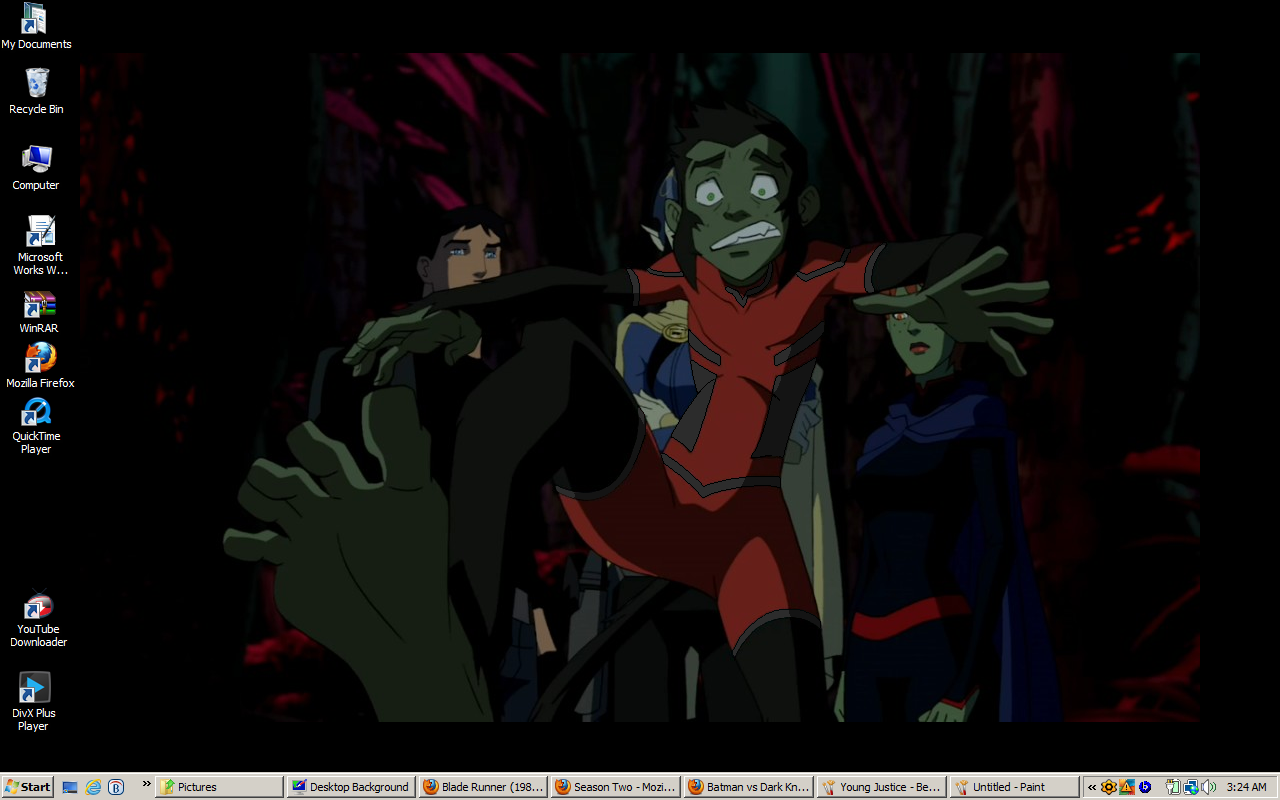1280x800 pixels.
Task: Open QuickTime Player shortcut
Action: (x=36, y=412)
